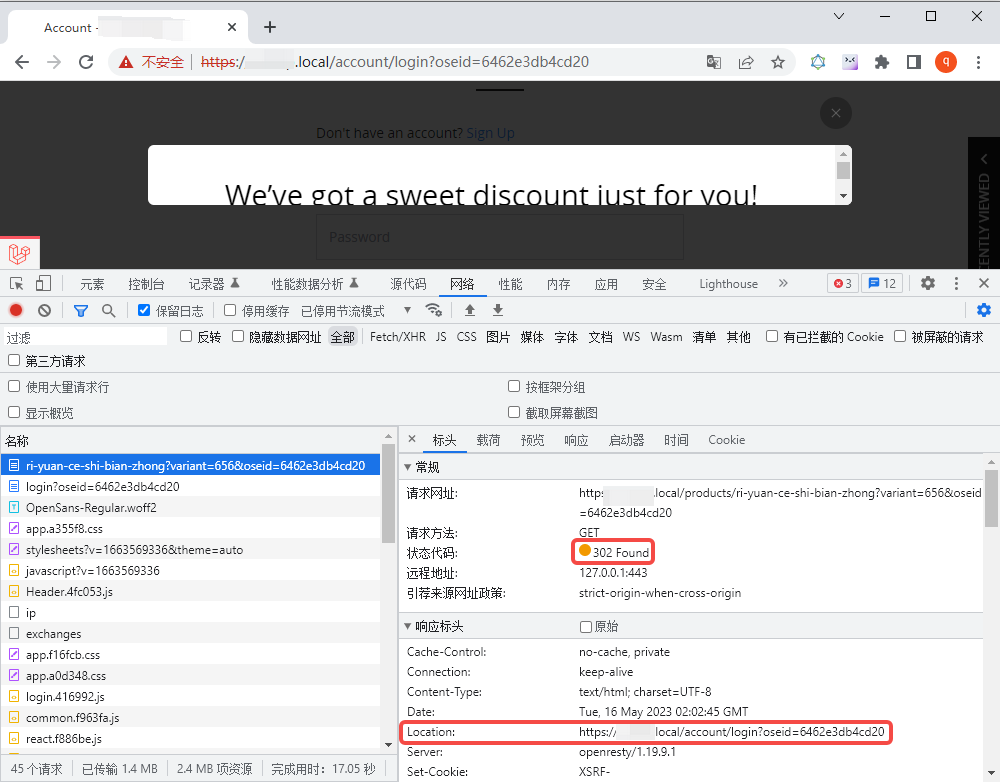The height and width of the screenshot is (782, 1000).
Task: Toggle the 保留日志 checkbox
Action: point(144,310)
